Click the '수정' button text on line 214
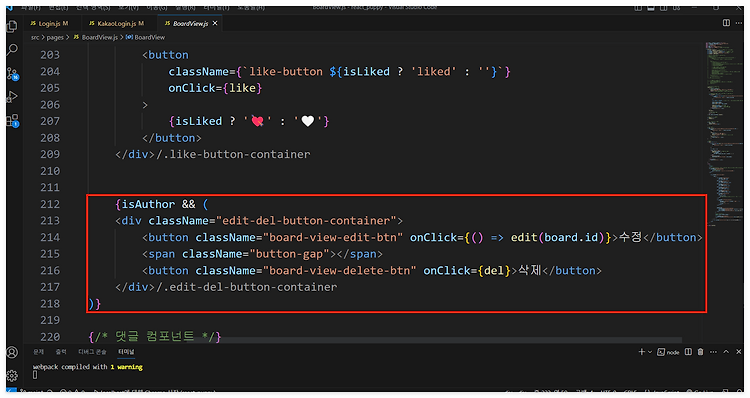The image size is (750, 398). click(630, 237)
